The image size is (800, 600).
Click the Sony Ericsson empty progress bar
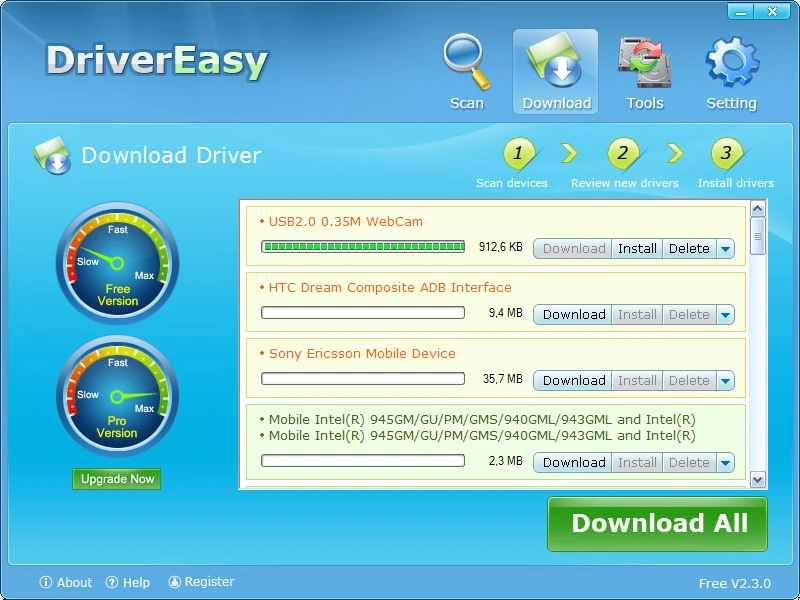(363, 379)
